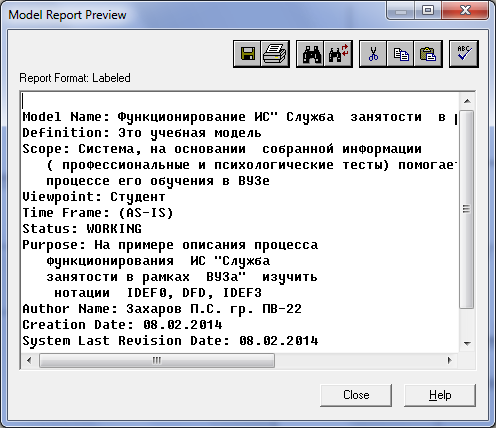Maximize the Model Report Preview window
This screenshot has height=428, width=496.
[x=428, y=11]
